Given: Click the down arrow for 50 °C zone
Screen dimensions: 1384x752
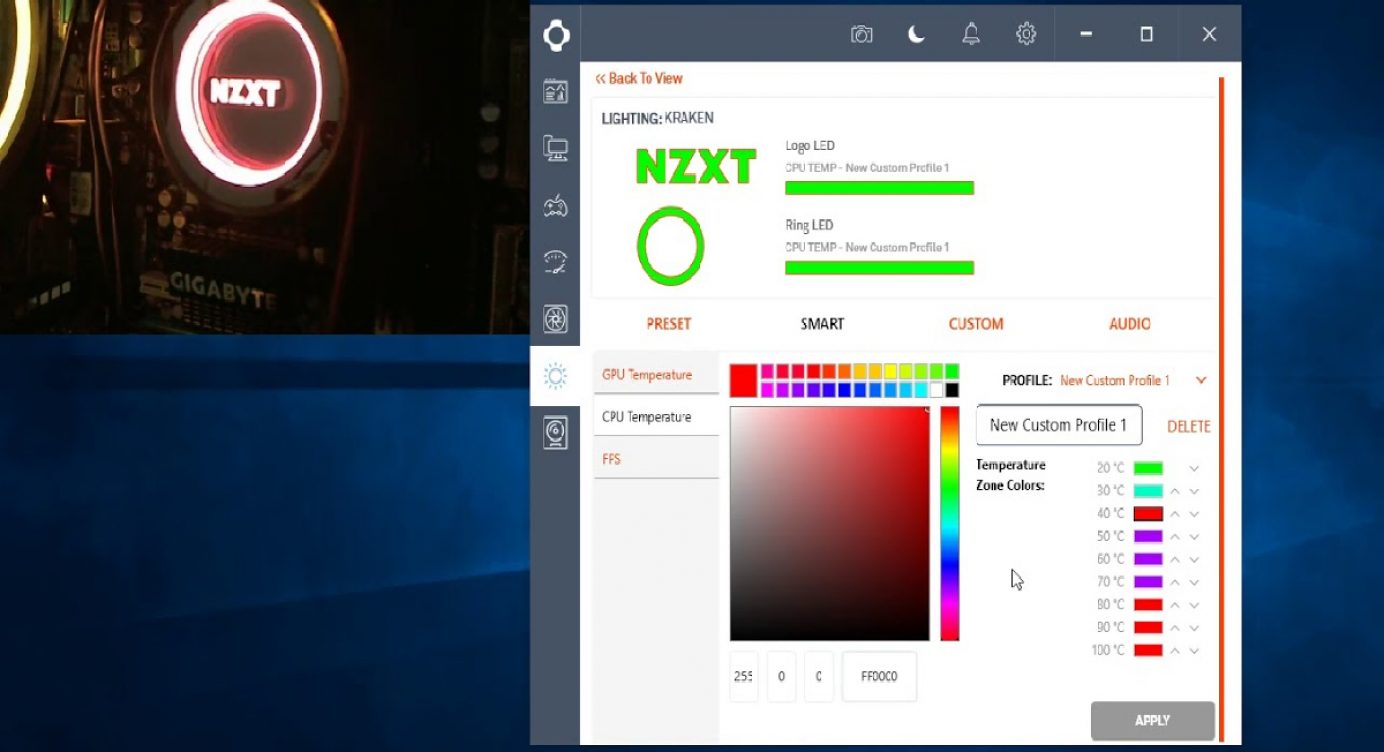Looking at the screenshot, I should point(1194,536).
